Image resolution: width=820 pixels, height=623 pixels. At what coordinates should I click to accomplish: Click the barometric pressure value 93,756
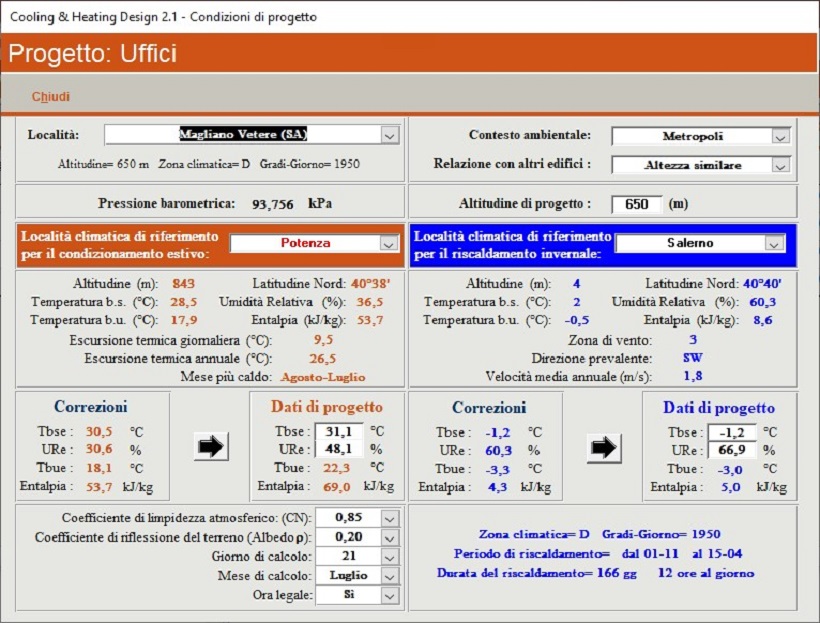pyautogui.click(x=272, y=204)
